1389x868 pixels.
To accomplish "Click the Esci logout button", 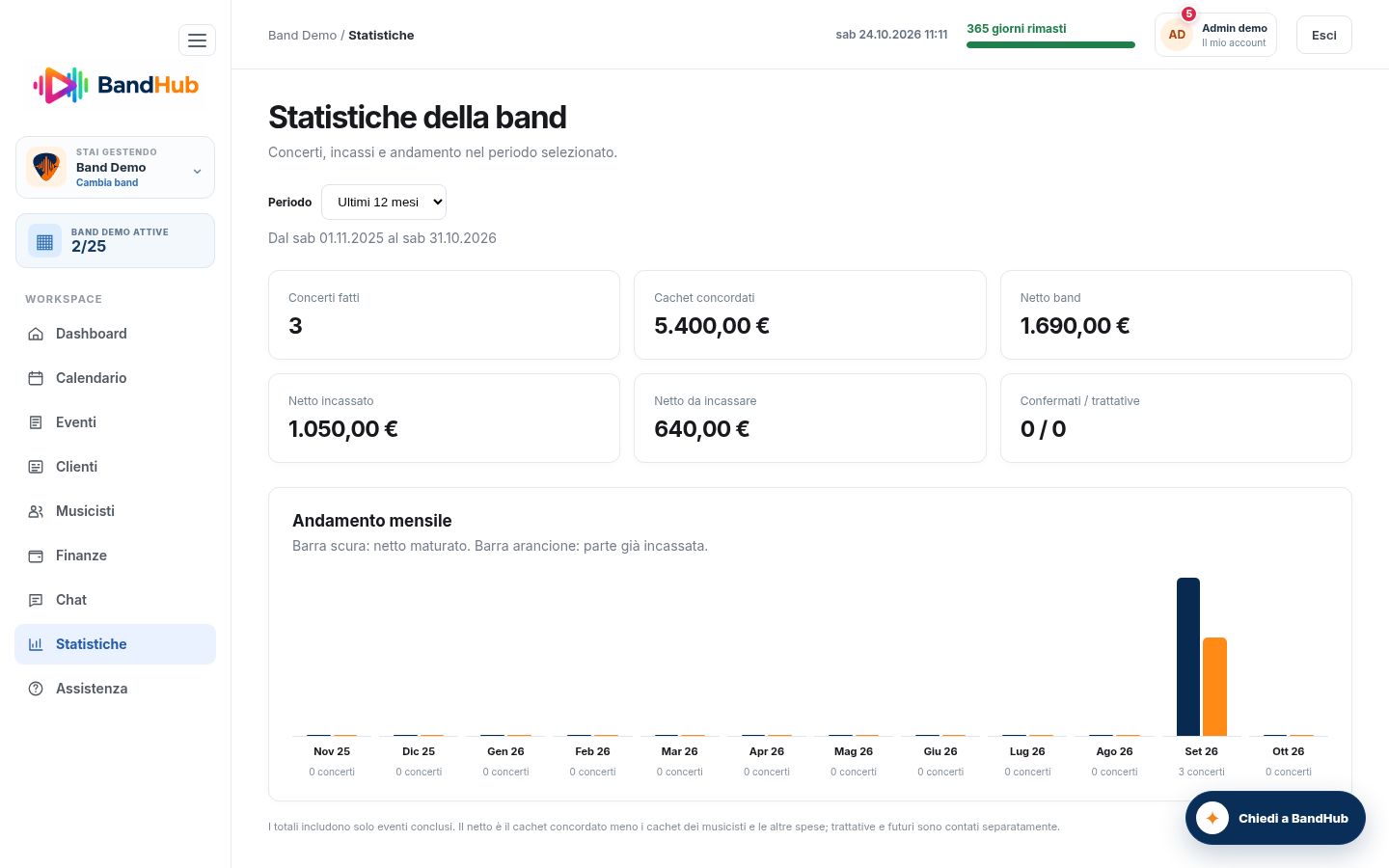I will 1323,35.
